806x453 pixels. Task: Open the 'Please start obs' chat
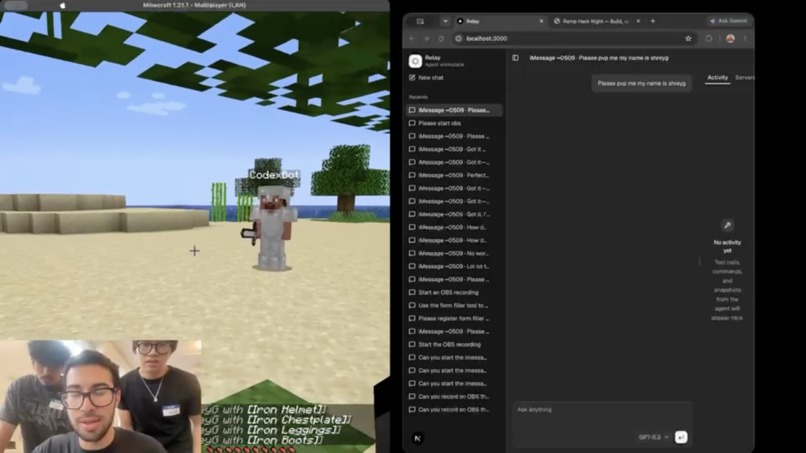click(x=454, y=123)
